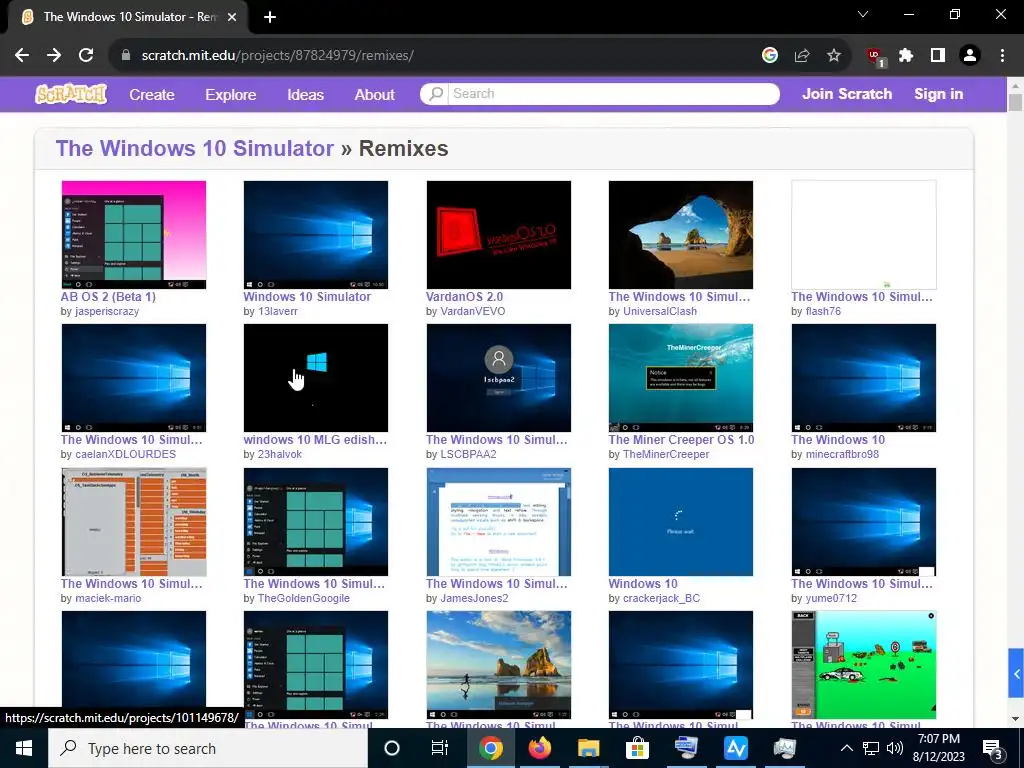The height and width of the screenshot is (768, 1024).
Task: Open maciek-mario's orange blocks thumbnail
Action: (x=134, y=522)
